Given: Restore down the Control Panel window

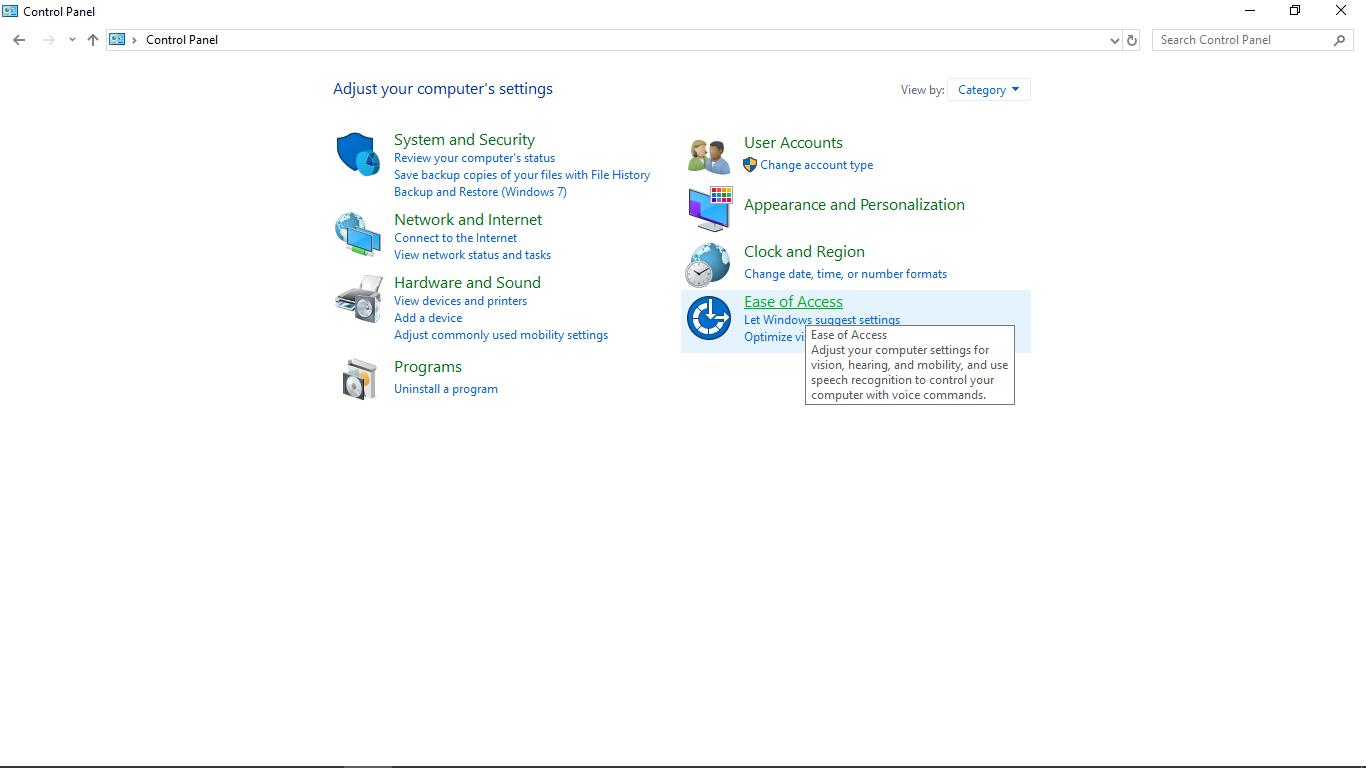Looking at the screenshot, I should click(1295, 11).
